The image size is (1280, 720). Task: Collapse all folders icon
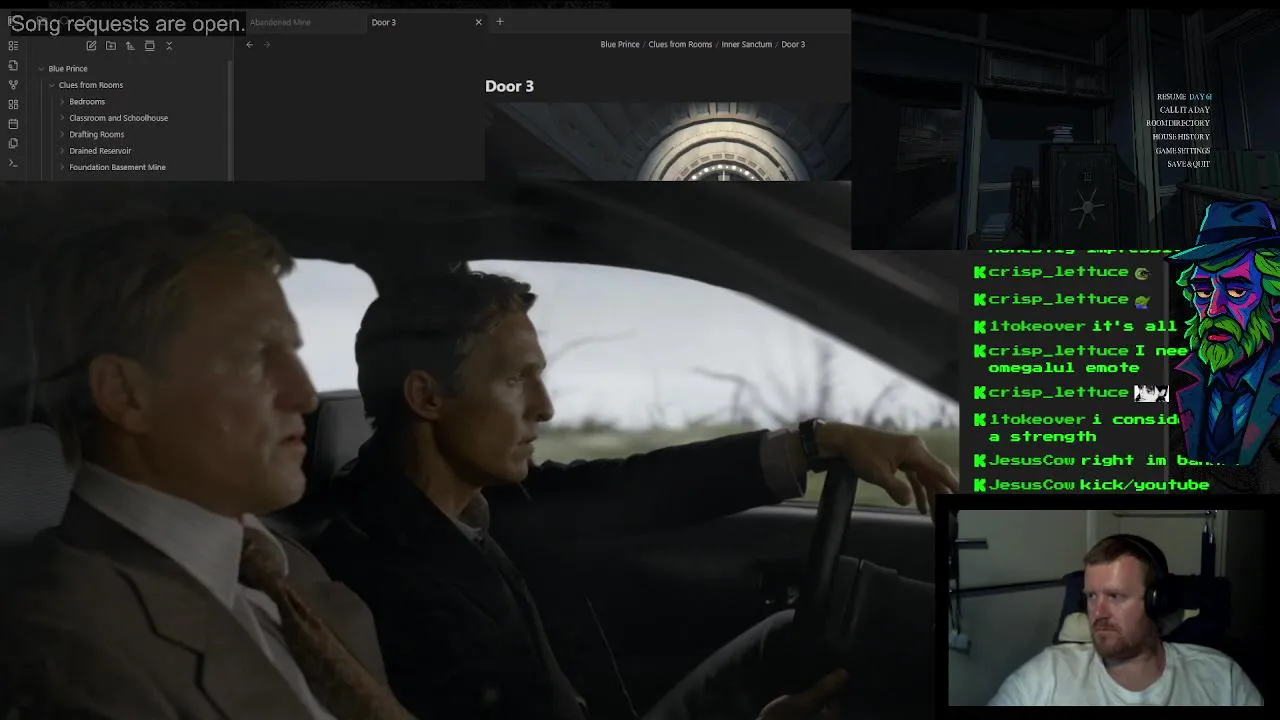point(169,45)
